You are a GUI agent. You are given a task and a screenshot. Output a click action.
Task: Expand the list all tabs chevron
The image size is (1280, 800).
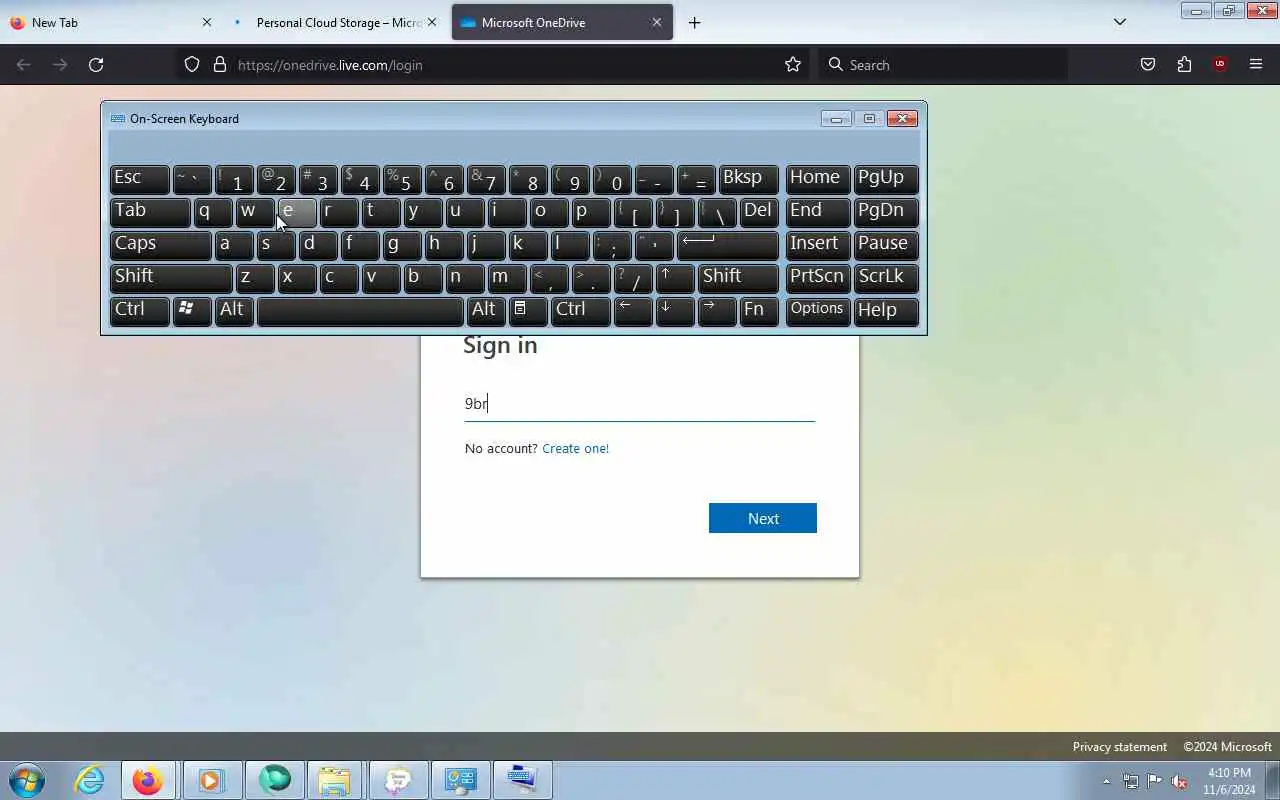pyautogui.click(x=1120, y=22)
